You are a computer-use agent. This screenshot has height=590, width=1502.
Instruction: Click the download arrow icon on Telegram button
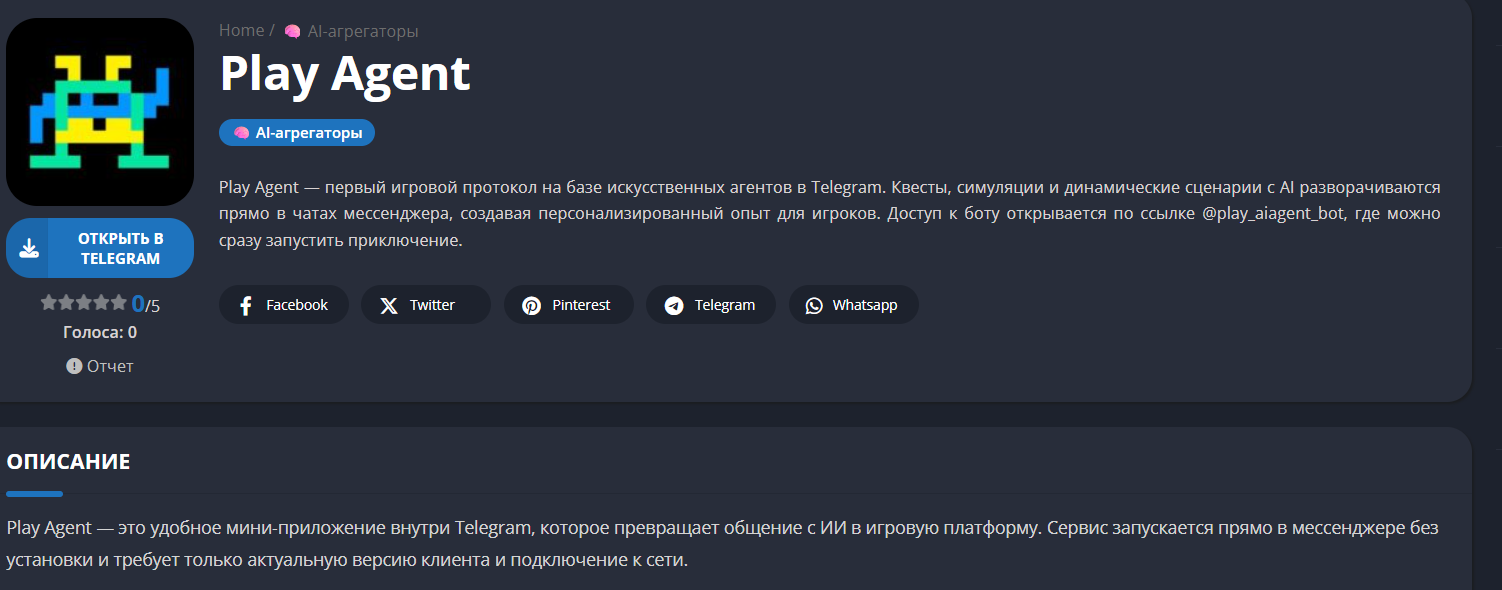[x=28, y=248]
